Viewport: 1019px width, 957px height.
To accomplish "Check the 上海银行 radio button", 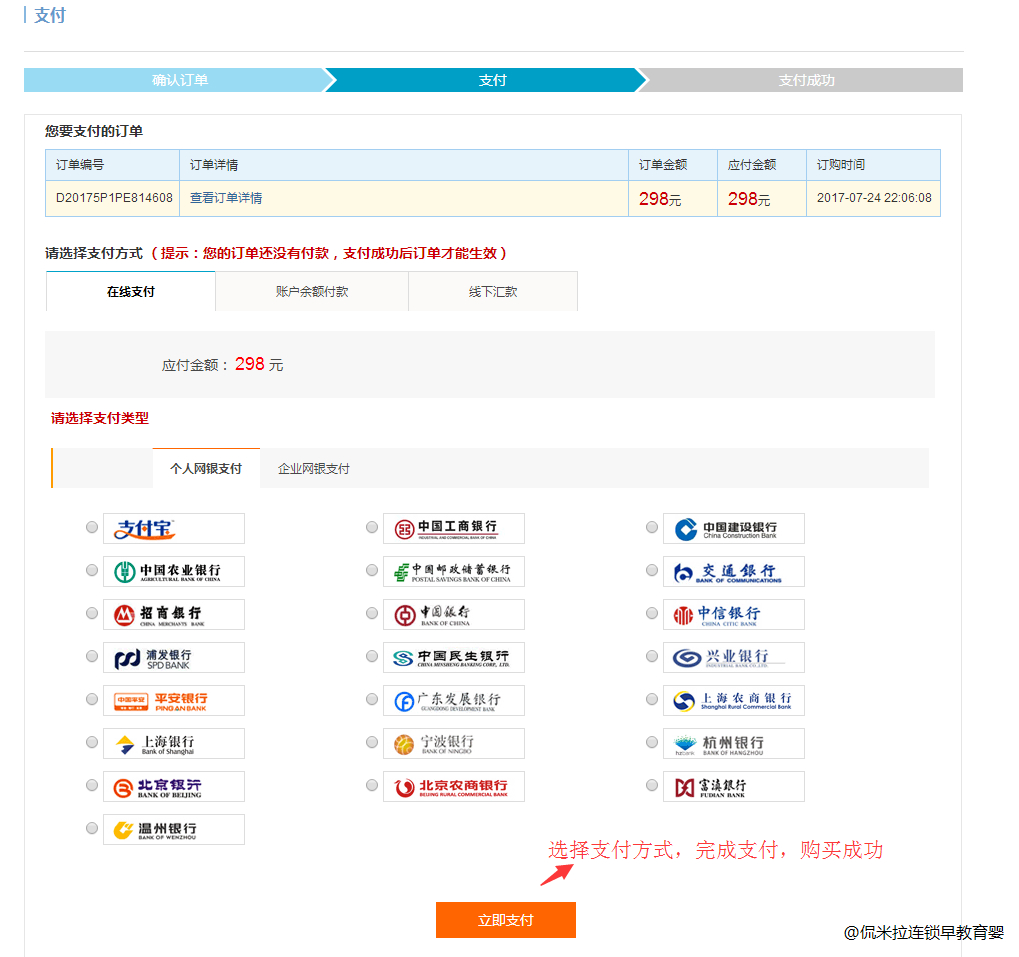I will coord(92,742).
